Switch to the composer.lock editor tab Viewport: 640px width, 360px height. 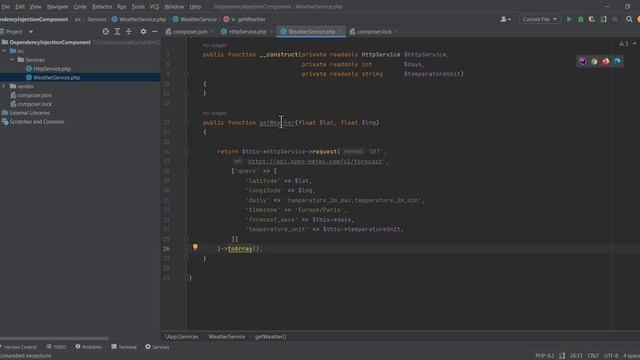[x=374, y=31]
